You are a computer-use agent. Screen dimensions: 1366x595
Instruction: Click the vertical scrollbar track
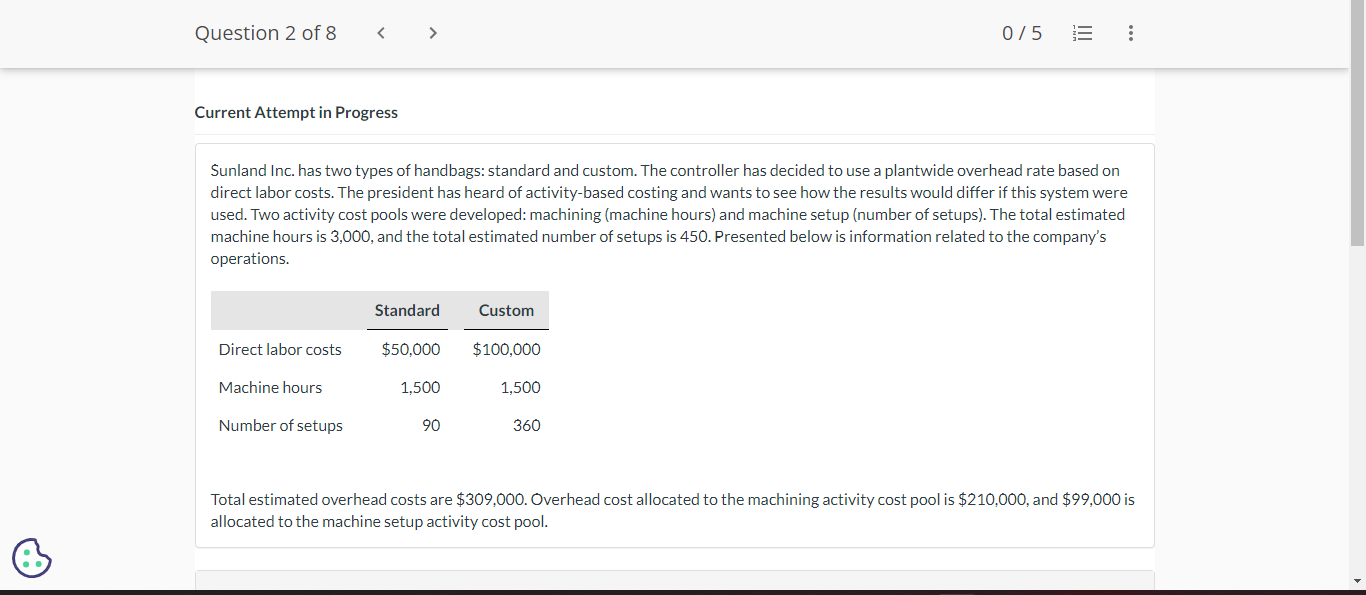click(x=1357, y=400)
